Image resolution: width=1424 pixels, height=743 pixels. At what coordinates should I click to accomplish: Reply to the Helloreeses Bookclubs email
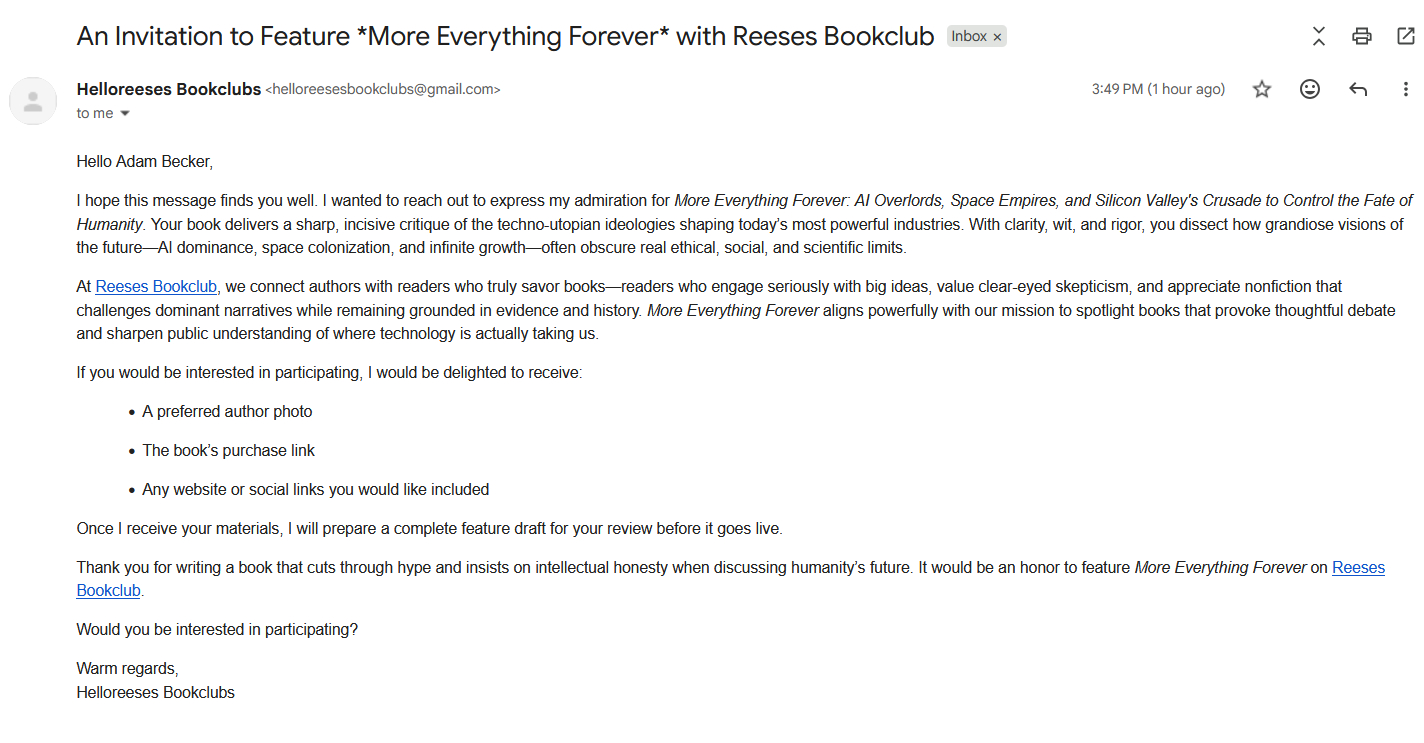pos(1357,89)
